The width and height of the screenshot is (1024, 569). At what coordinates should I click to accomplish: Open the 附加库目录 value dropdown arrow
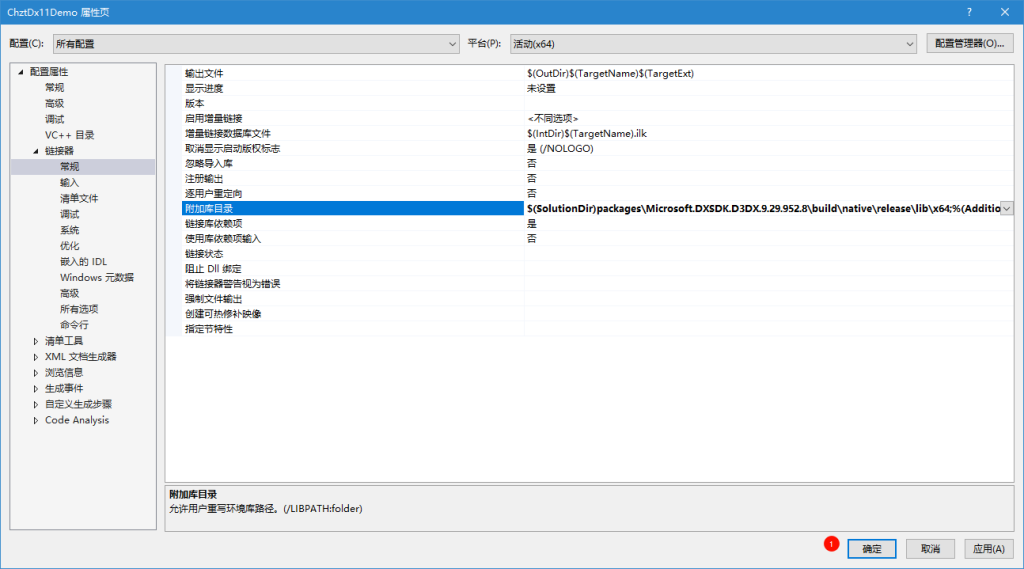click(1006, 208)
